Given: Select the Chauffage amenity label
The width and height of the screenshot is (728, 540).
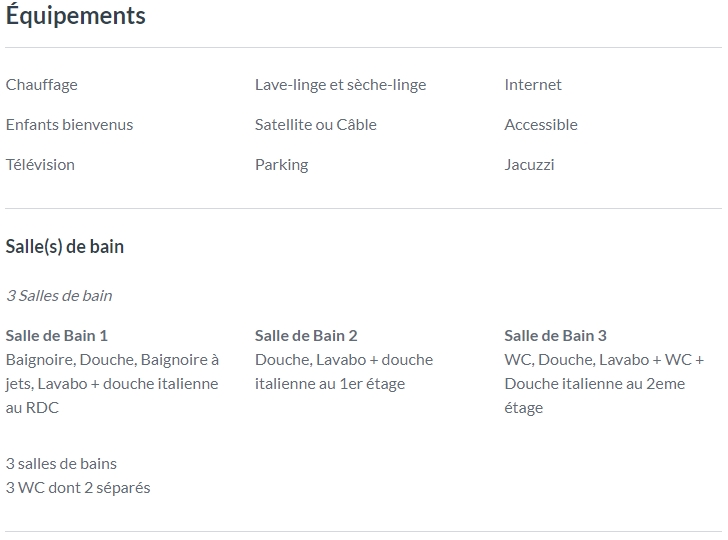Looking at the screenshot, I should point(42,85).
